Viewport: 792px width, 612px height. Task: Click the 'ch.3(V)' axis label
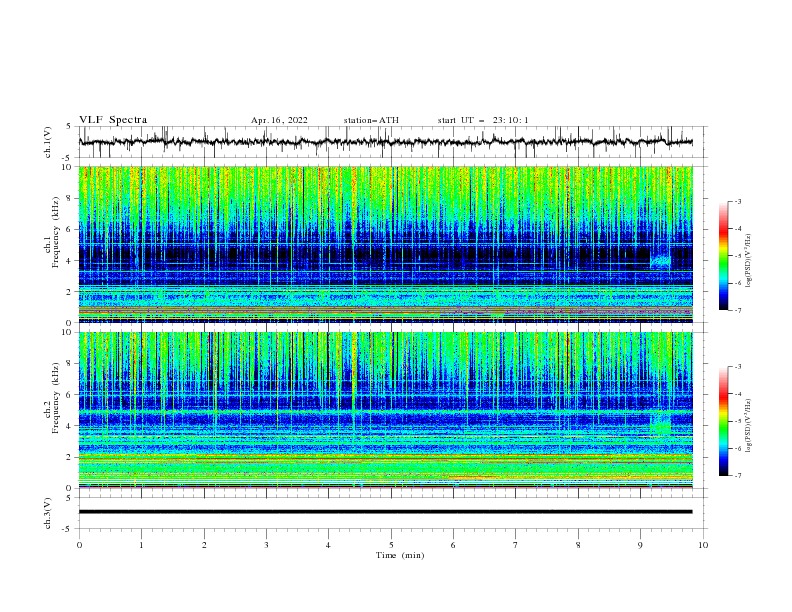coord(48,513)
